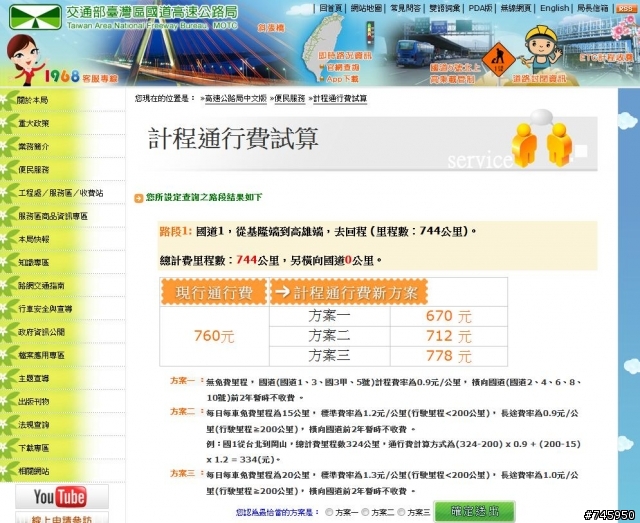Open ETC計程收費 banner link

coord(606,58)
